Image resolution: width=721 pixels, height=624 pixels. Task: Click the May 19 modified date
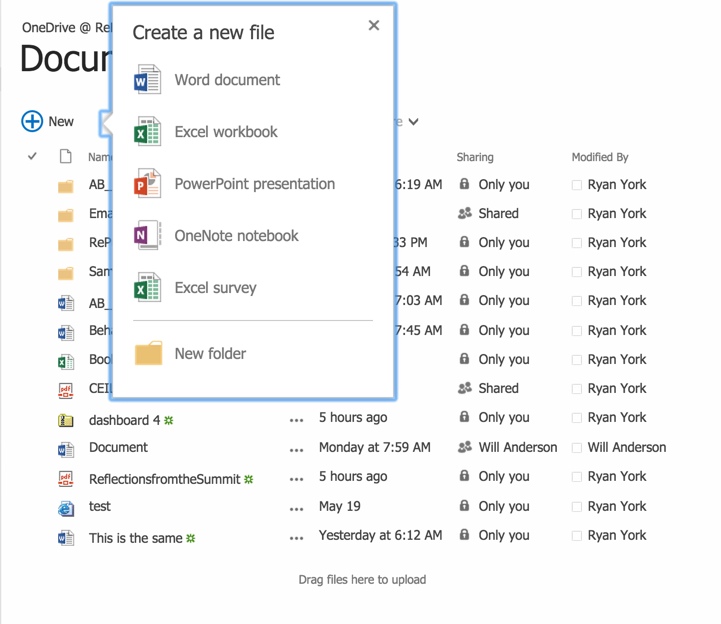coord(339,506)
